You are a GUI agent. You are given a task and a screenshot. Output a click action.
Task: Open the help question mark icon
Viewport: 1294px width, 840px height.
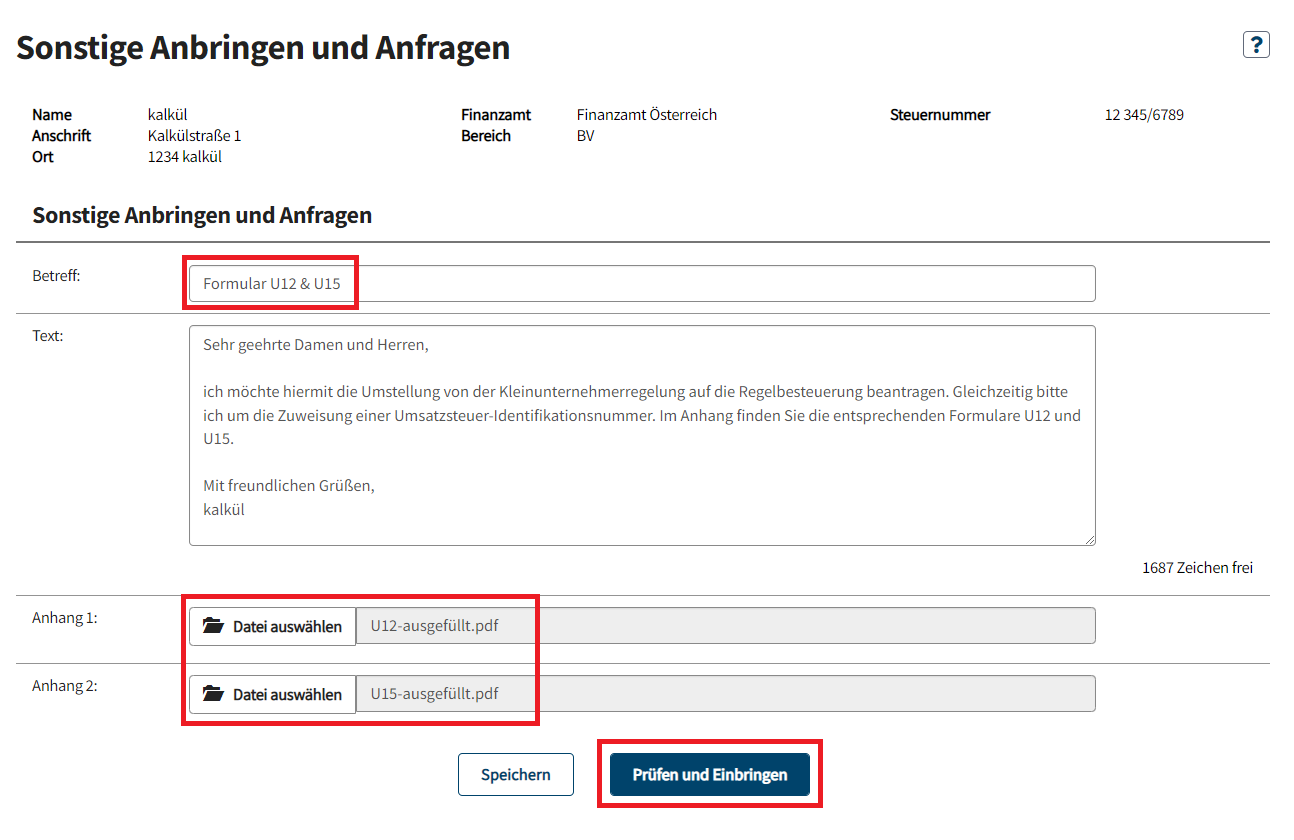tap(1256, 45)
